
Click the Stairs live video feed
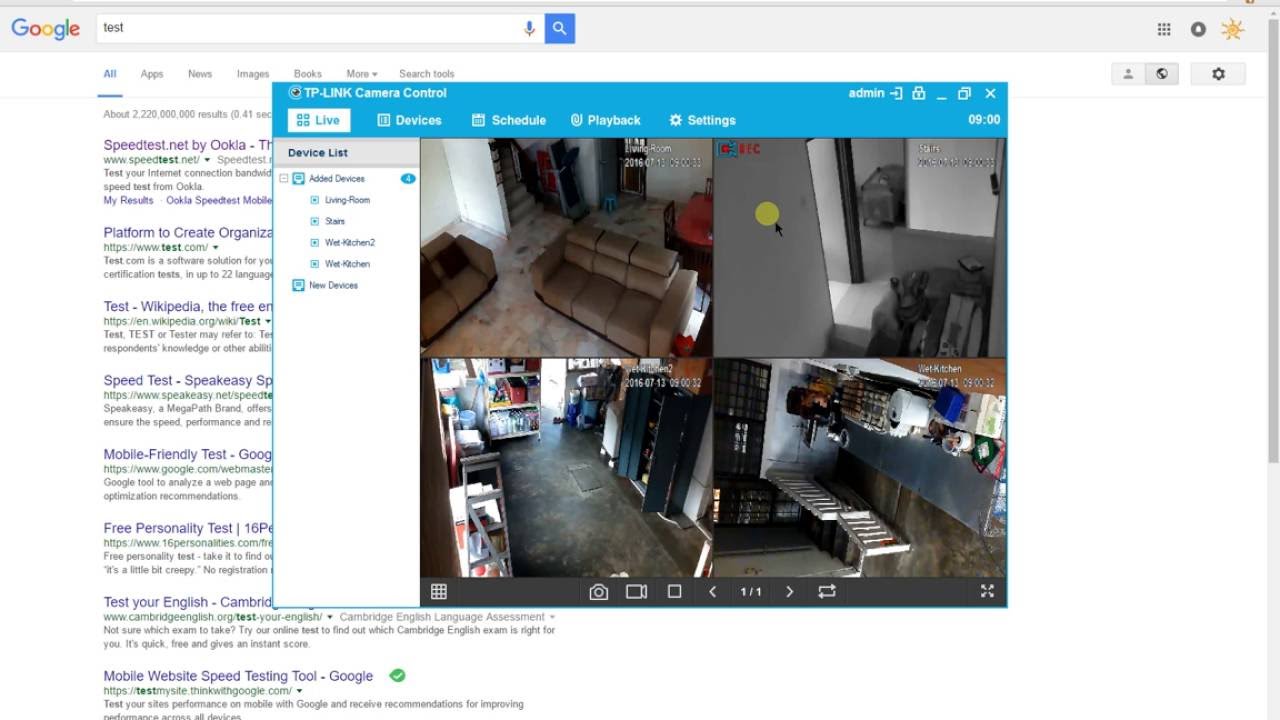[860, 247]
